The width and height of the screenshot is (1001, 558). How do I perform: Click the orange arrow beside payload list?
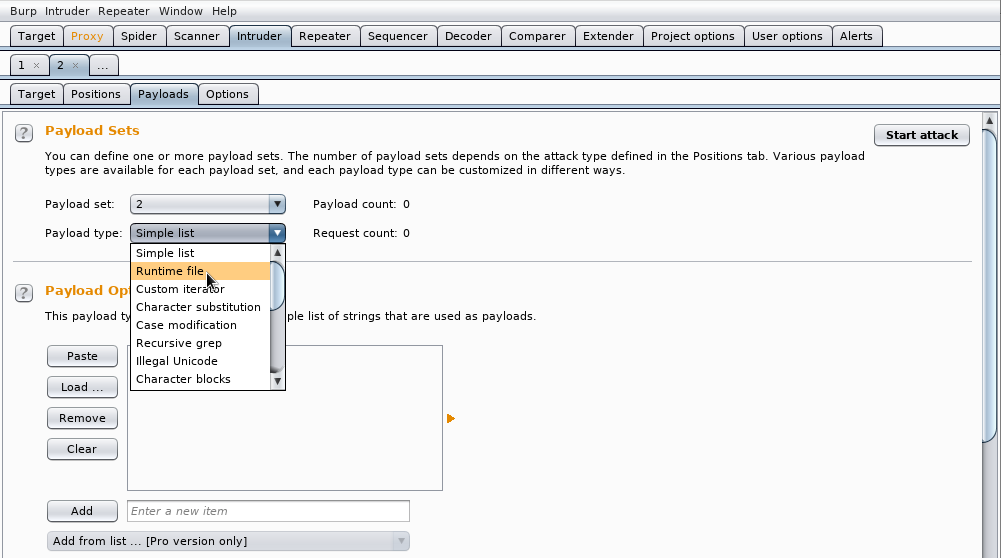point(451,418)
